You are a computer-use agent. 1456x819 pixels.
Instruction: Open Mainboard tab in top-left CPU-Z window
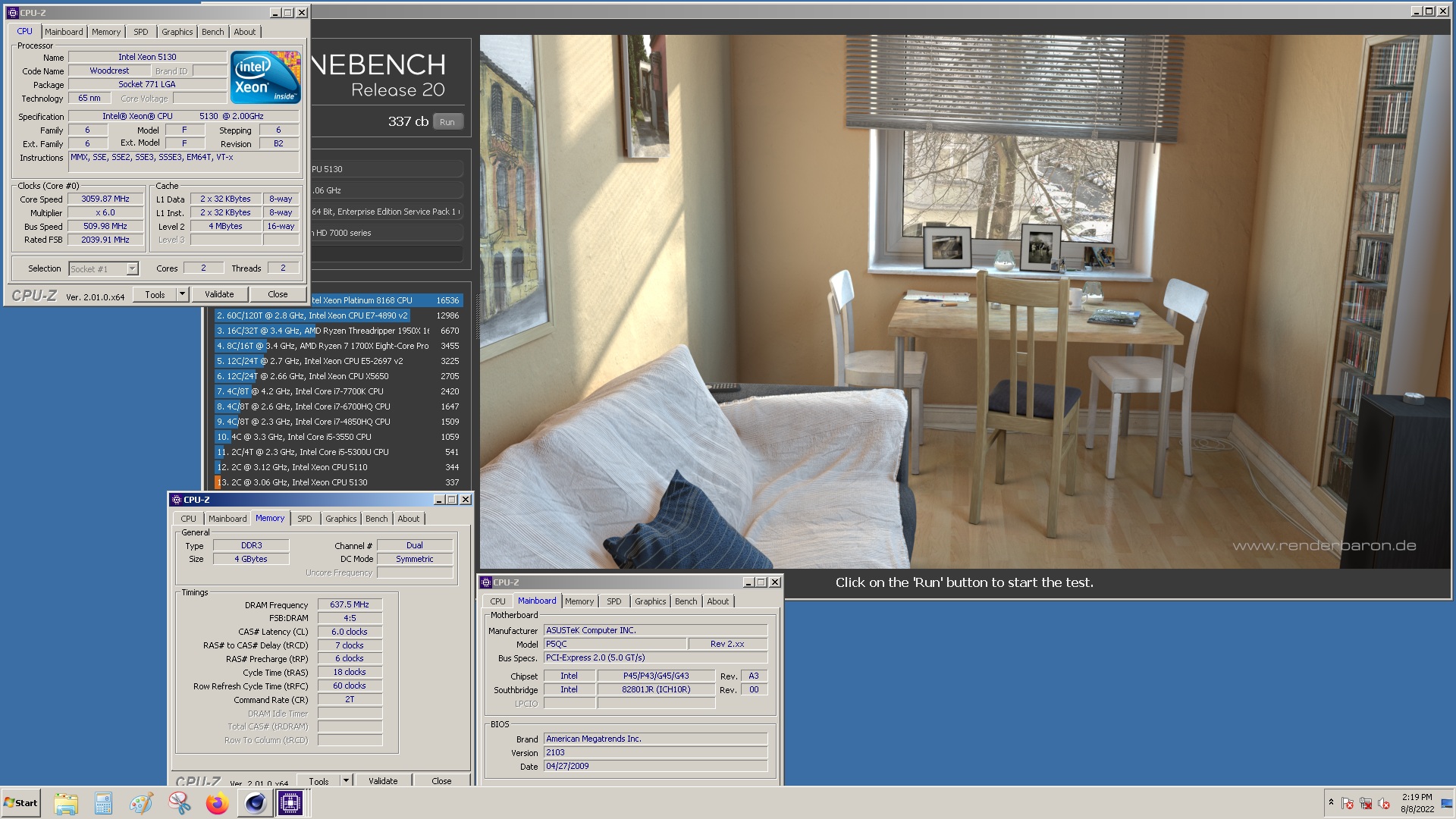coord(64,32)
